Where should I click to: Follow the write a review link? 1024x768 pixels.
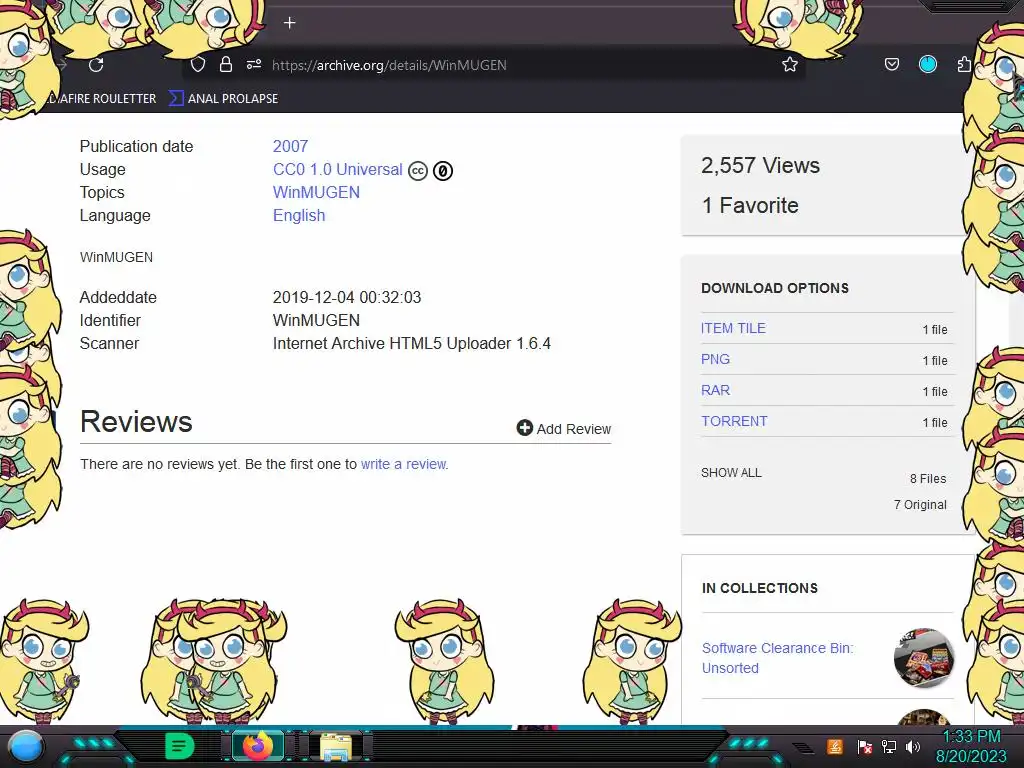(x=404, y=464)
